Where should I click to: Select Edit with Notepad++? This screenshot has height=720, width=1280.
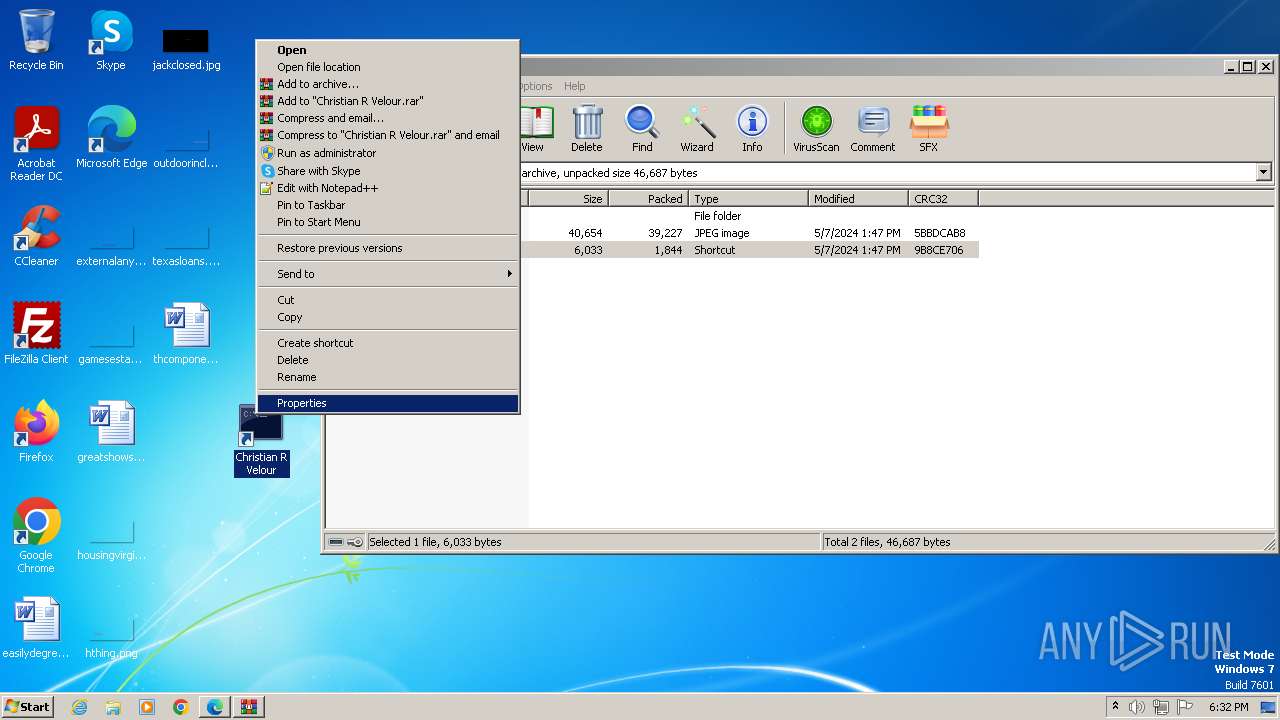[388, 188]
